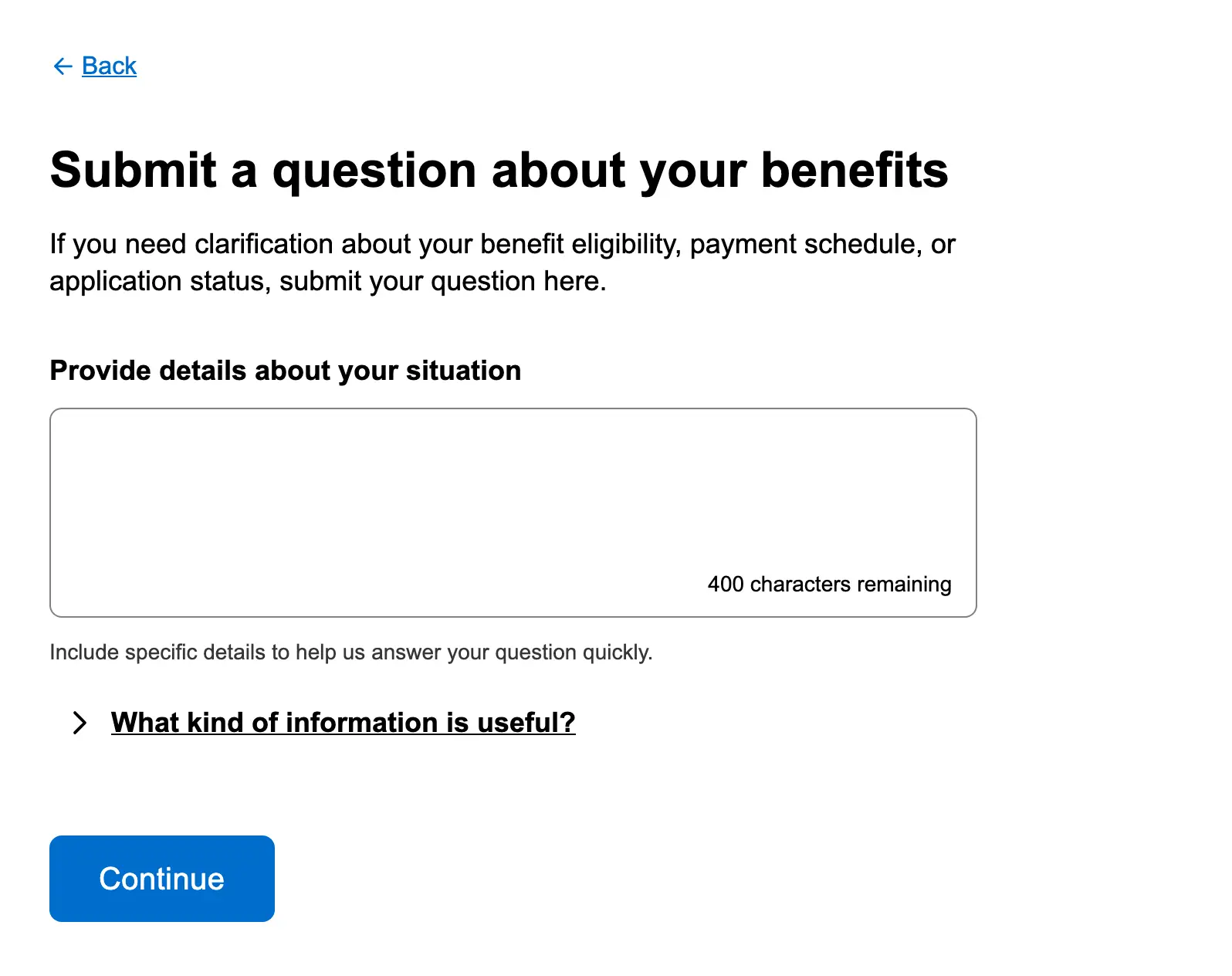The image size is (1232, 976).
Task: Click the center of the empty text area
Action: coord(513,513)
